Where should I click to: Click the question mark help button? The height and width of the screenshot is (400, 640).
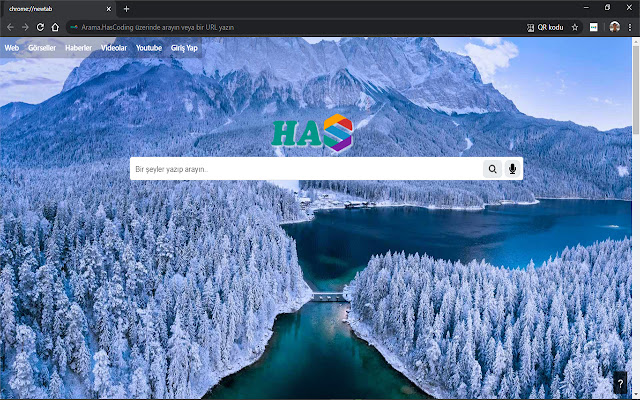(x=620, y=383)
